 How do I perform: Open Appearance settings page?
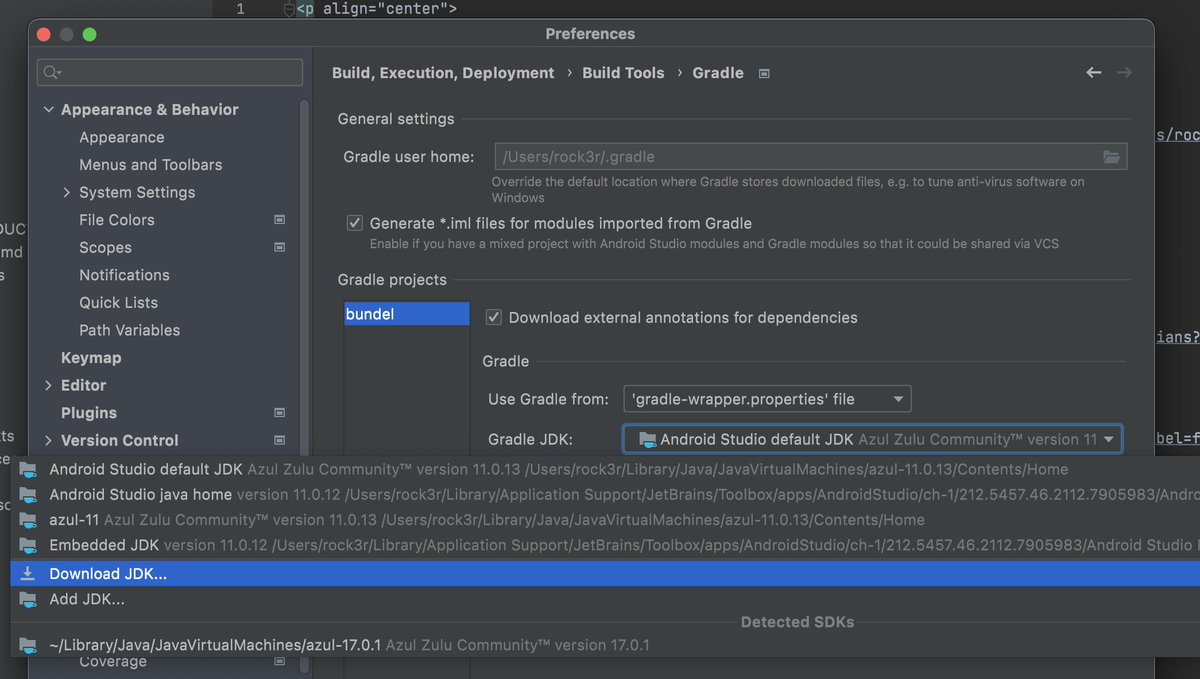coord(122,137)
